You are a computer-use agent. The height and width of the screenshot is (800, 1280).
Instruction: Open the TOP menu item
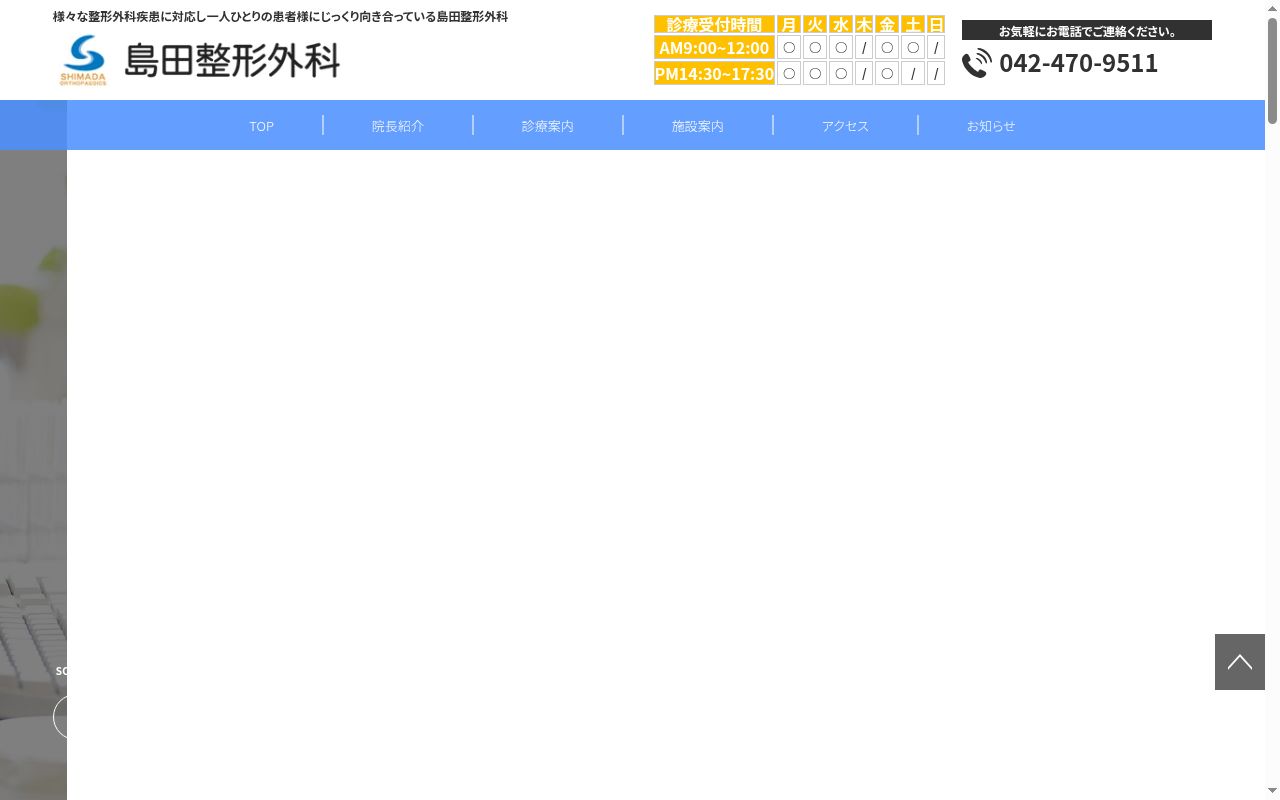(x=261, y=126)
